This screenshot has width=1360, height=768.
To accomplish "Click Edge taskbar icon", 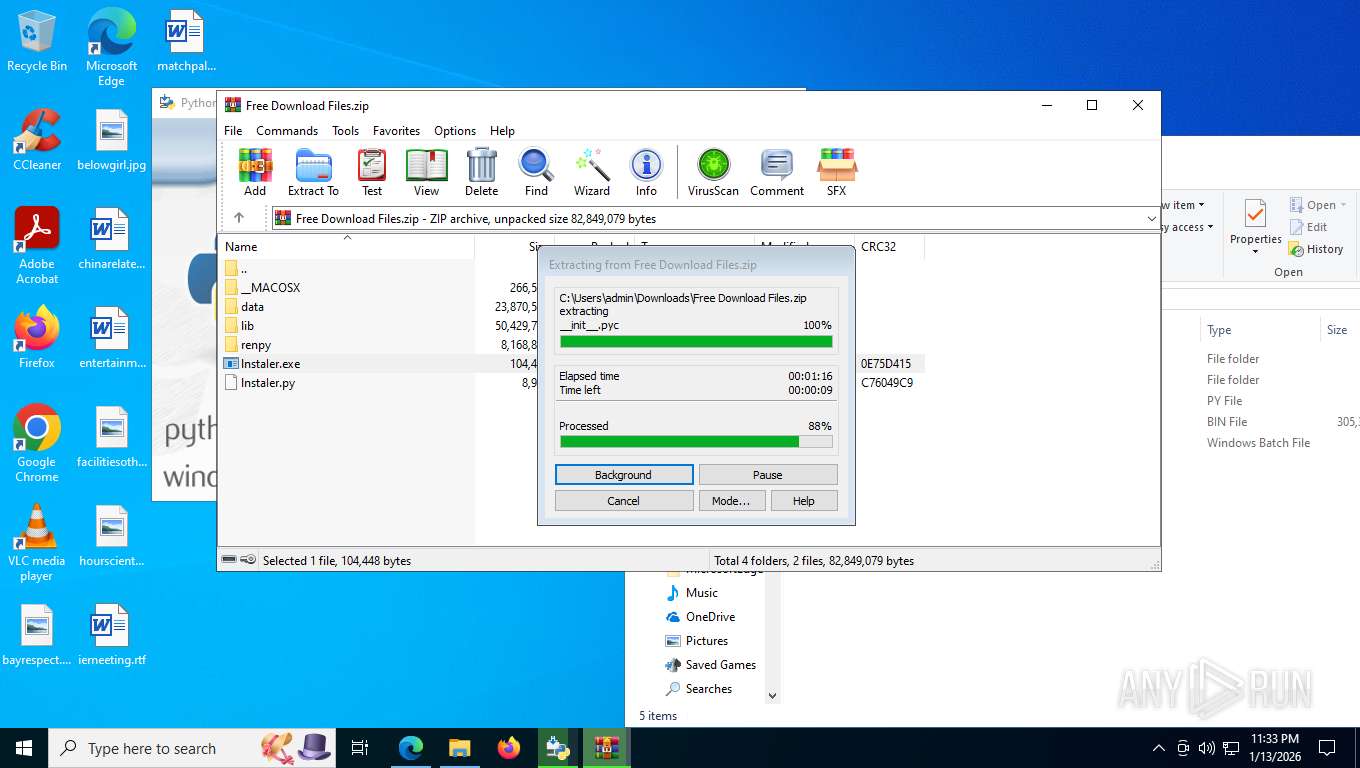I will click(x=411, y=747).
